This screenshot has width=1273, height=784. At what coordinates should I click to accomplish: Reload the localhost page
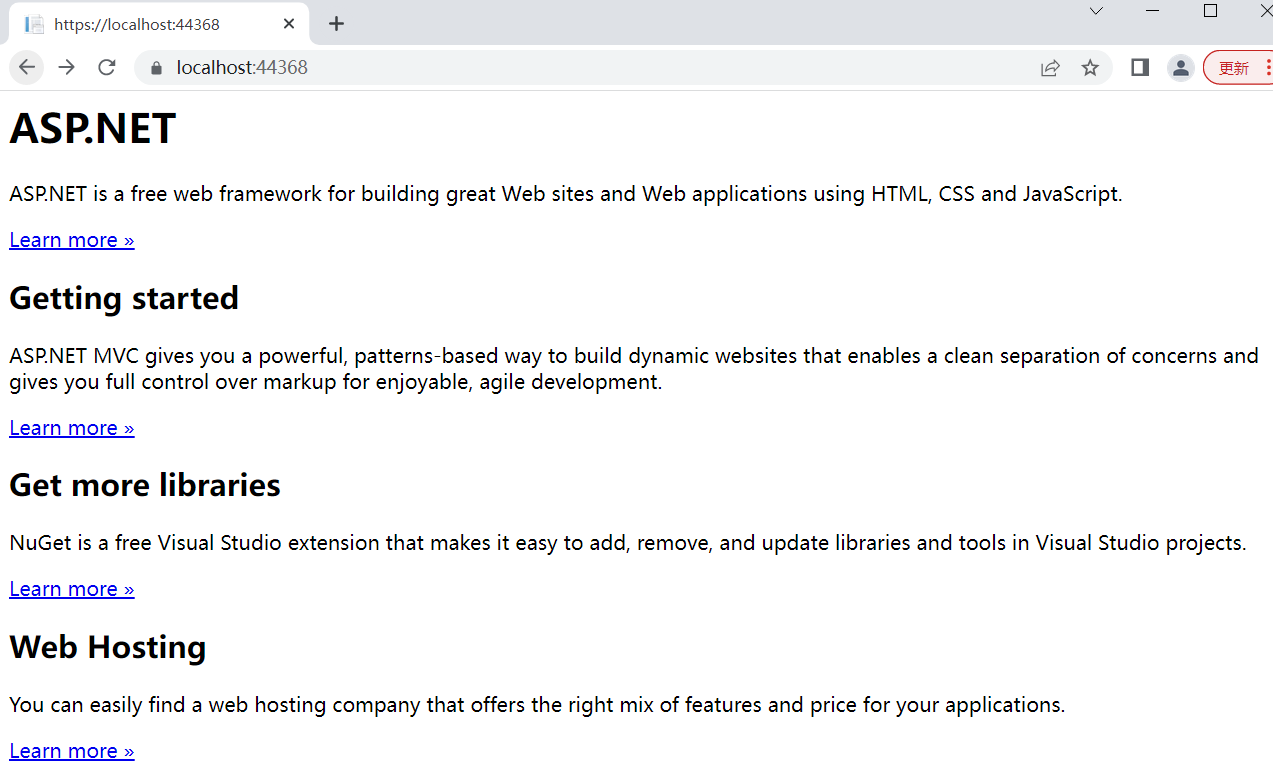coord(106,67)
